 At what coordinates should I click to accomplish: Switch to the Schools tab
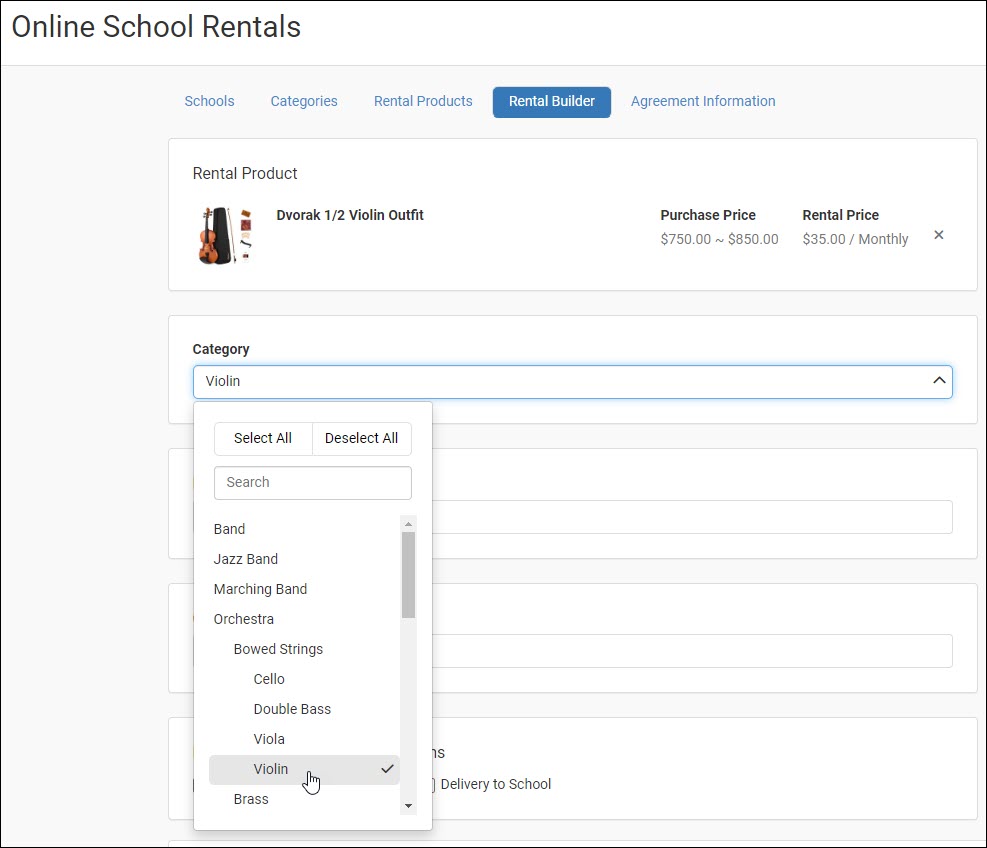tap(209, 101)
